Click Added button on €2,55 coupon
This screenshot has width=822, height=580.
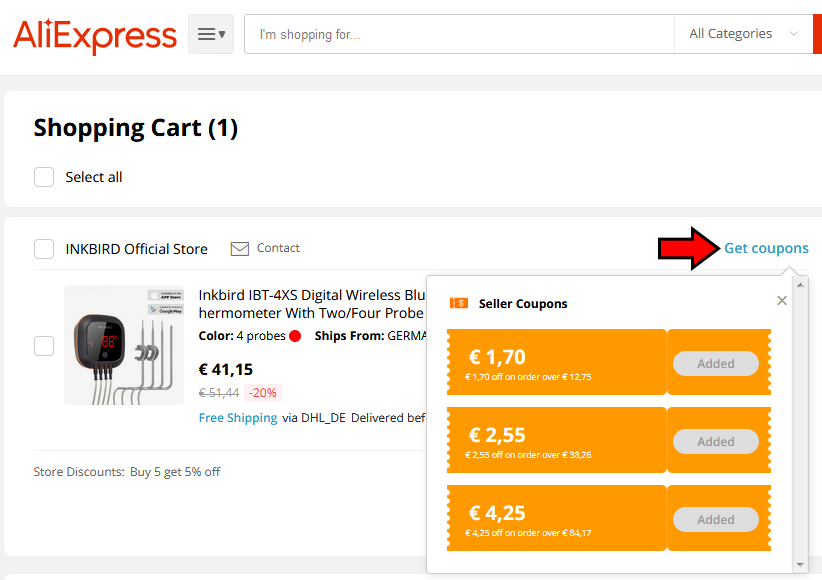pyautogui.click(x=716, y=442)
